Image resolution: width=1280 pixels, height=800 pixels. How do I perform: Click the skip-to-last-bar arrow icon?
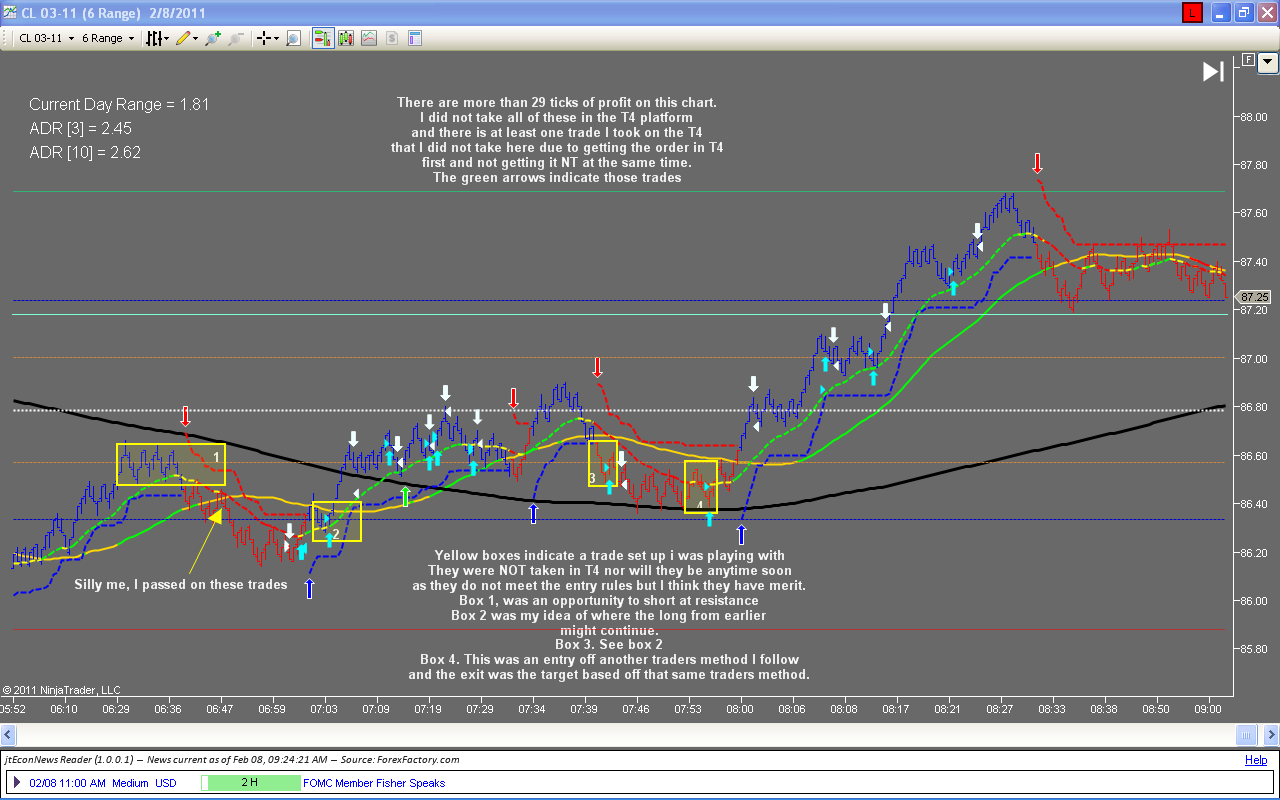[1213, 71]
